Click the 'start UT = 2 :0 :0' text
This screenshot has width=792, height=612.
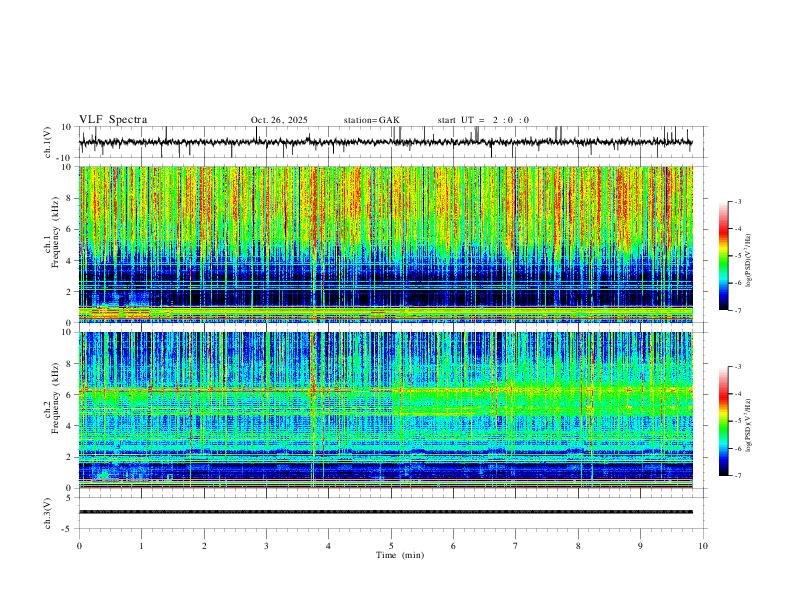483,120
